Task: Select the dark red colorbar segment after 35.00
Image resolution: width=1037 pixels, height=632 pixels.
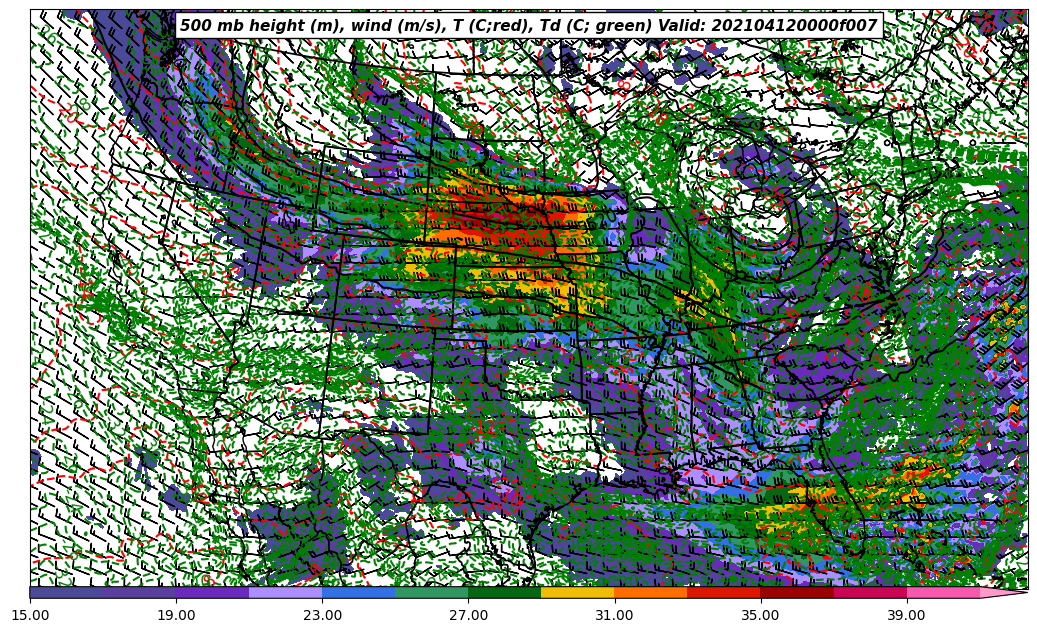Action: coord(796,592)
